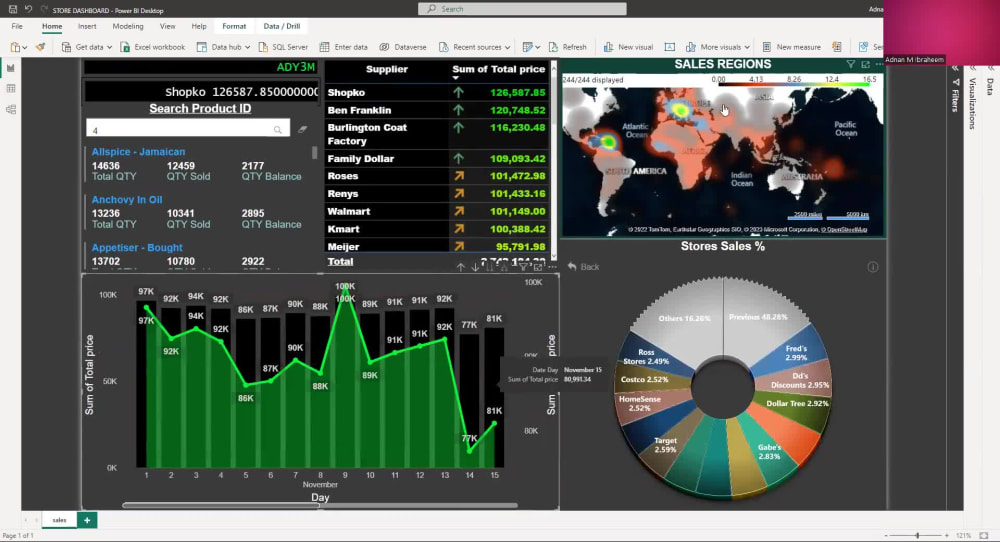This screenshot has width=1000, height=542.
Task: Expand the Data hub dropdown
Action: (247, 48)
